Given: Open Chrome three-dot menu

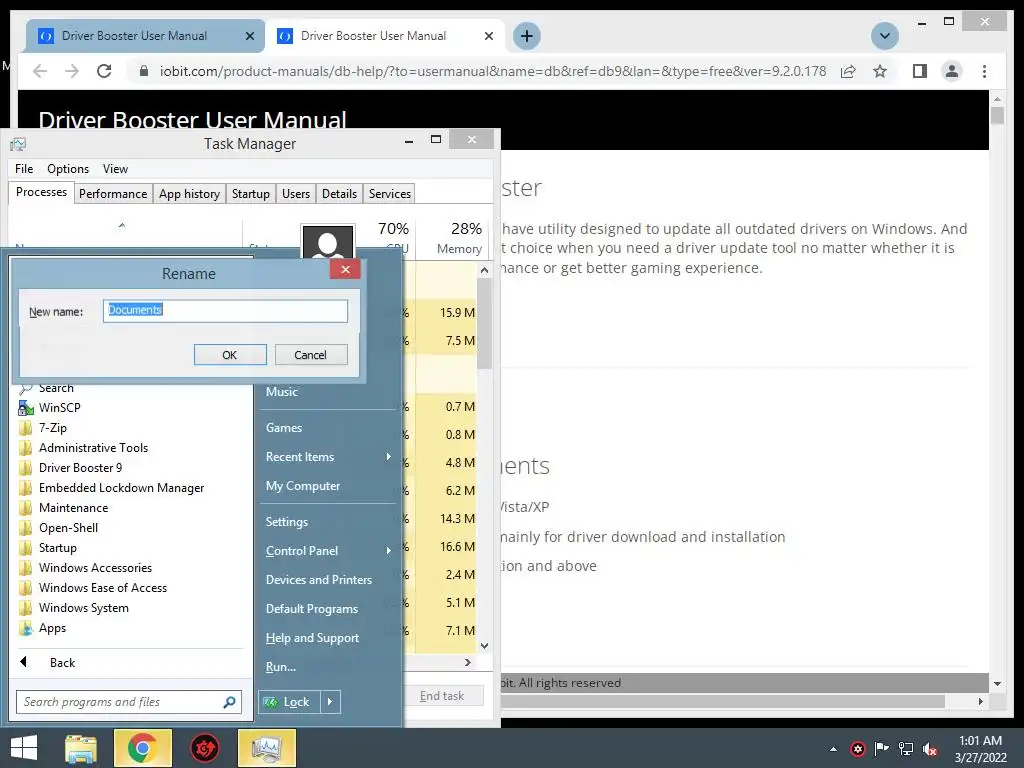Looking at the screenshot, I should (984, 71).
